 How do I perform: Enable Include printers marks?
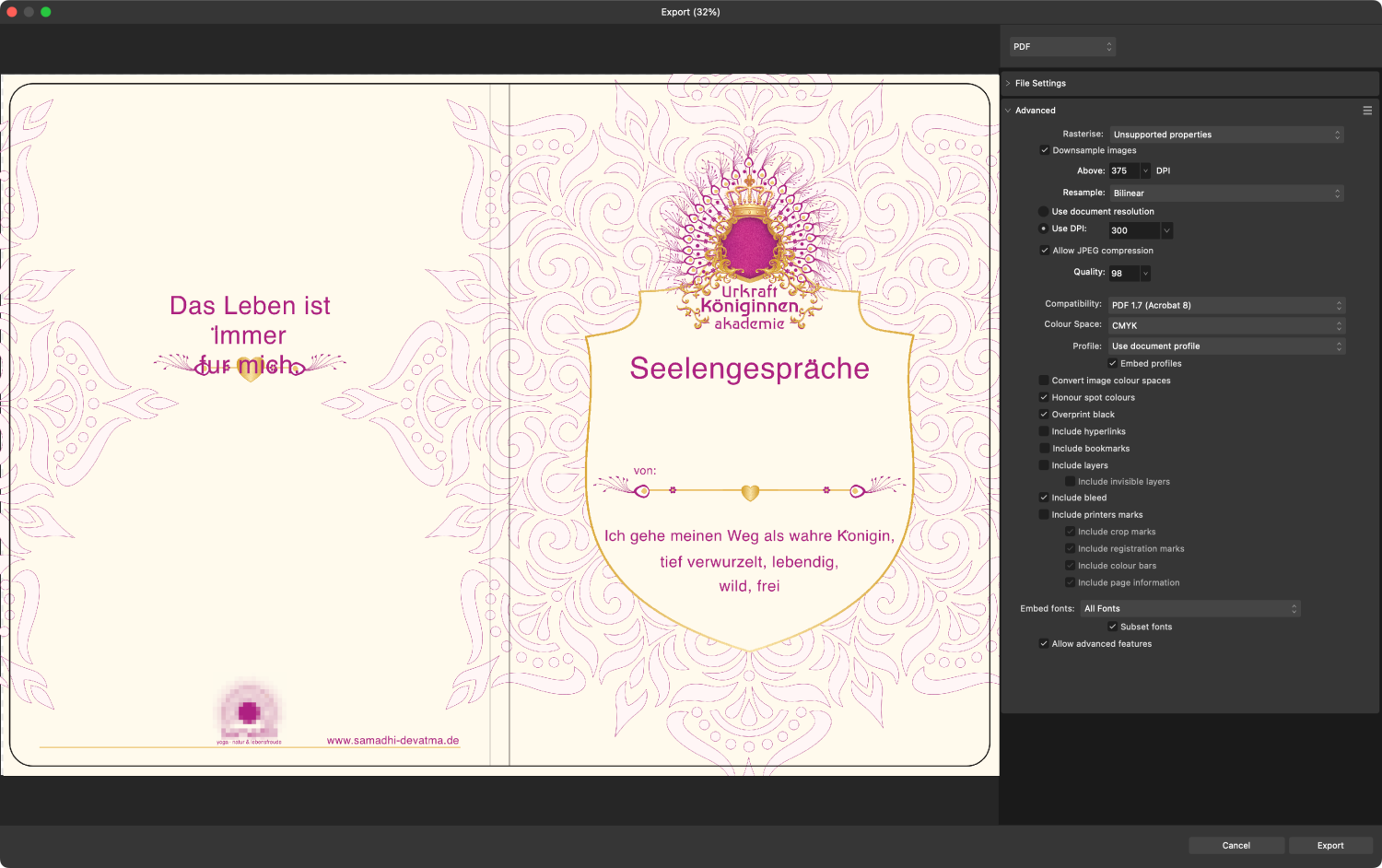1044,515
